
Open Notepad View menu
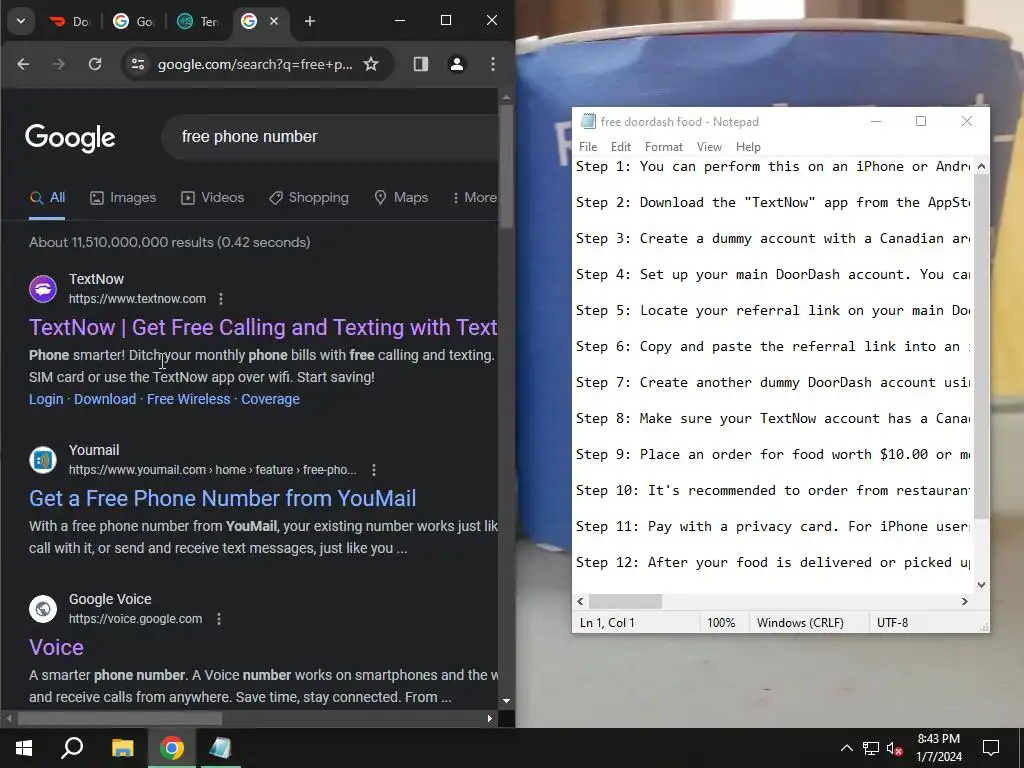click(709, 147)
